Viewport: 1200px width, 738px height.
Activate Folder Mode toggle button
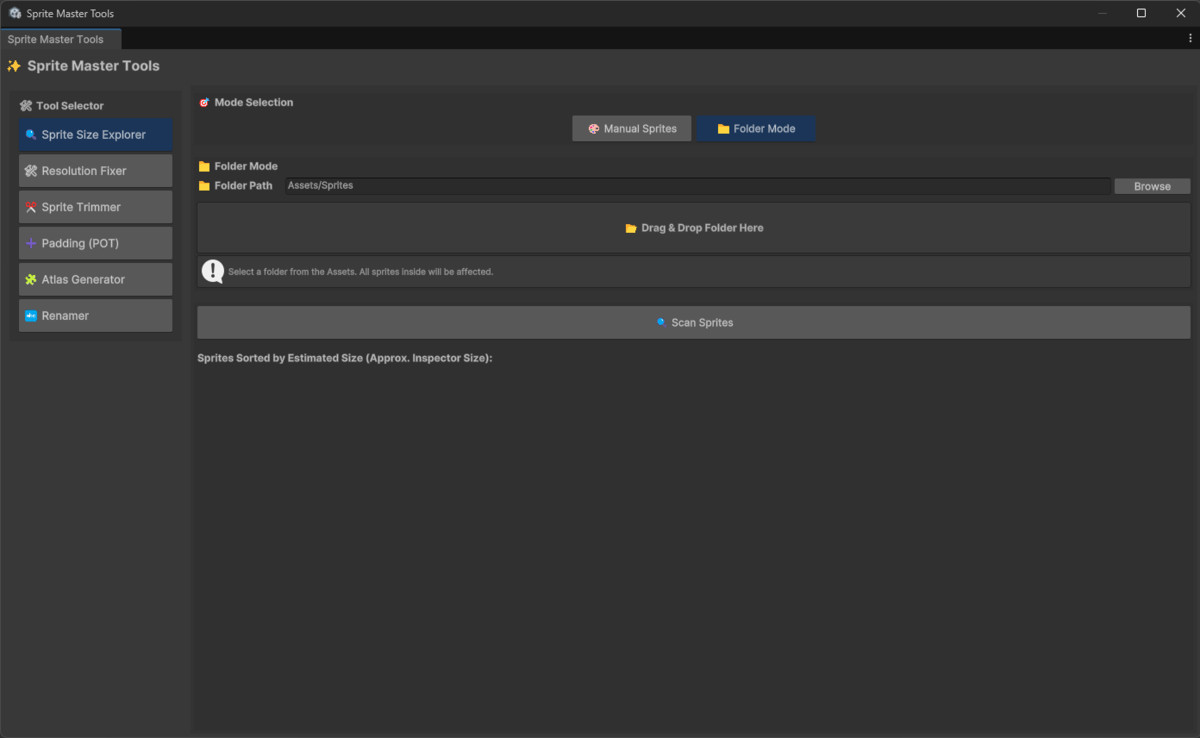click(756, 129)
